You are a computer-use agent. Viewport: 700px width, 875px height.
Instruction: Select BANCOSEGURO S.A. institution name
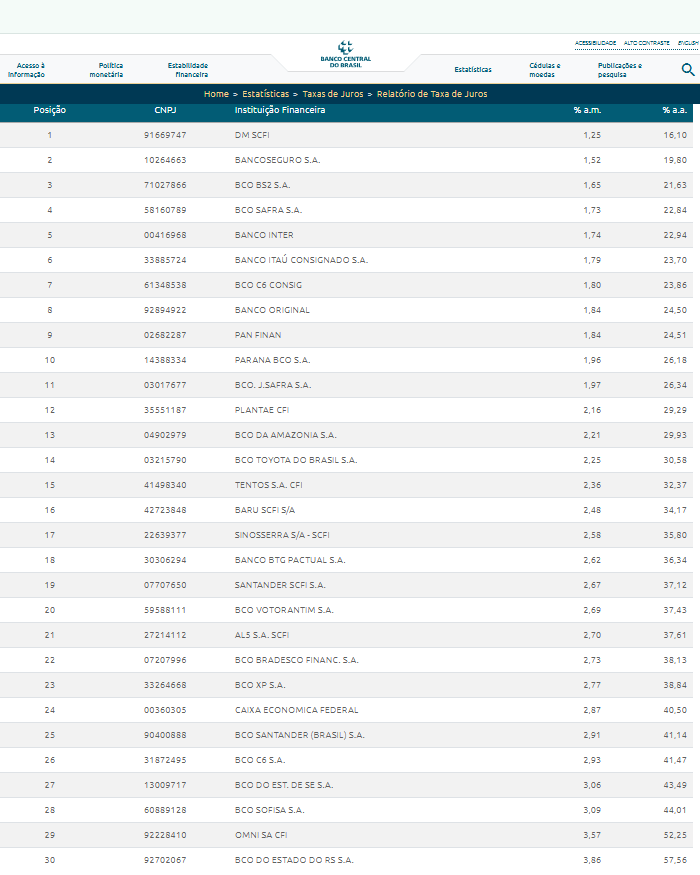click(x=277, y=160)
